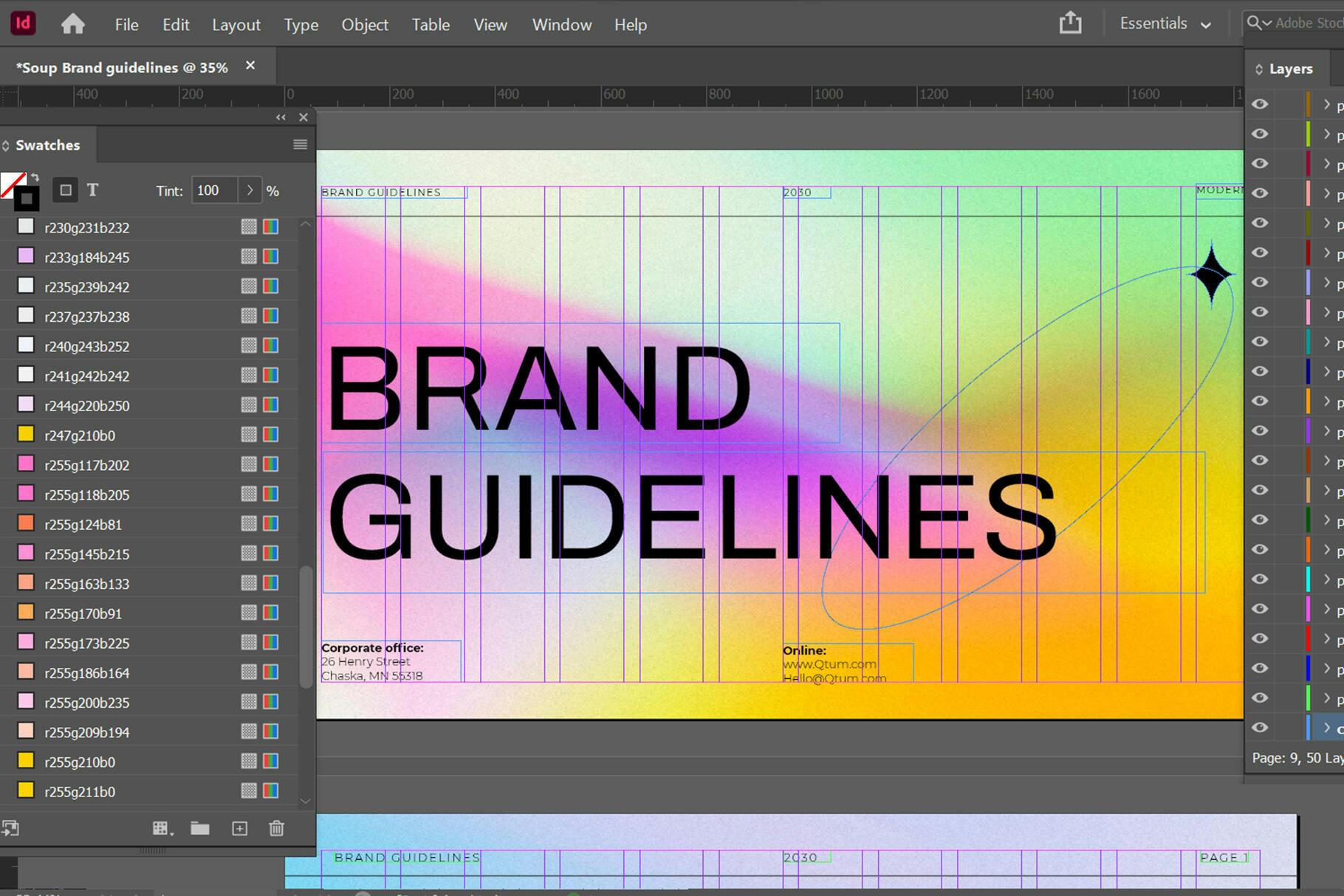
Task: Open the Window menu
Action: point(561,25)
